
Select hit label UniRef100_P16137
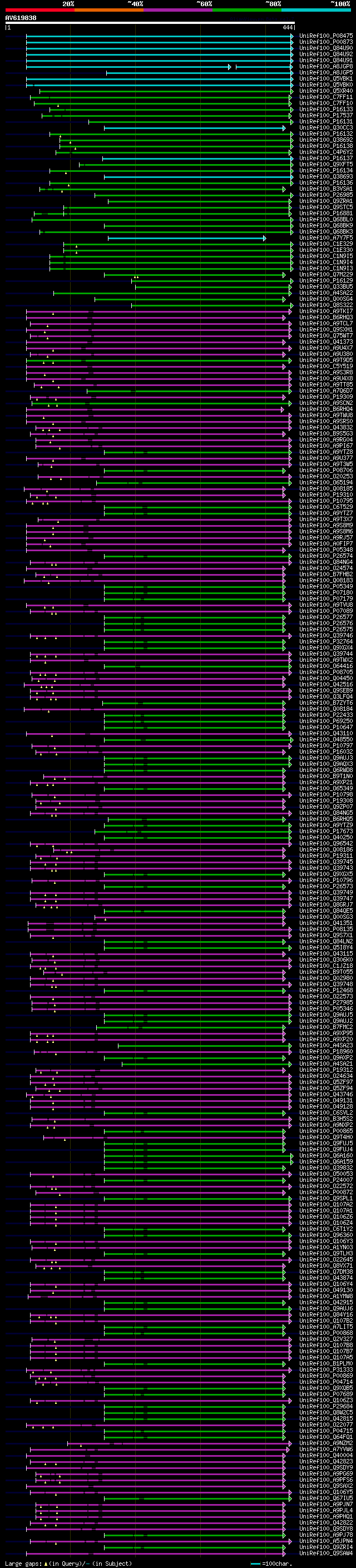(325, 159)
